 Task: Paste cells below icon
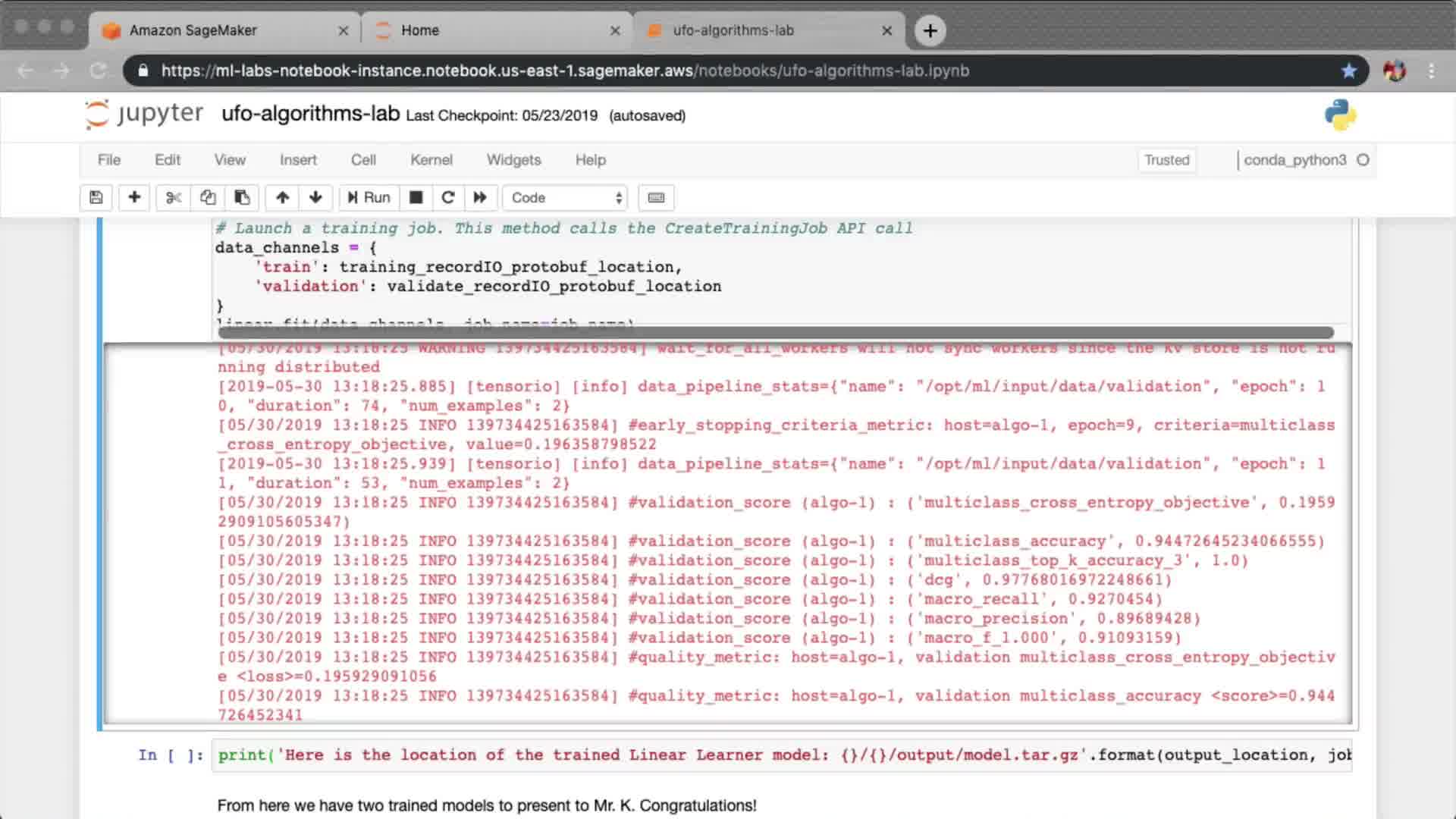(242, 198)
